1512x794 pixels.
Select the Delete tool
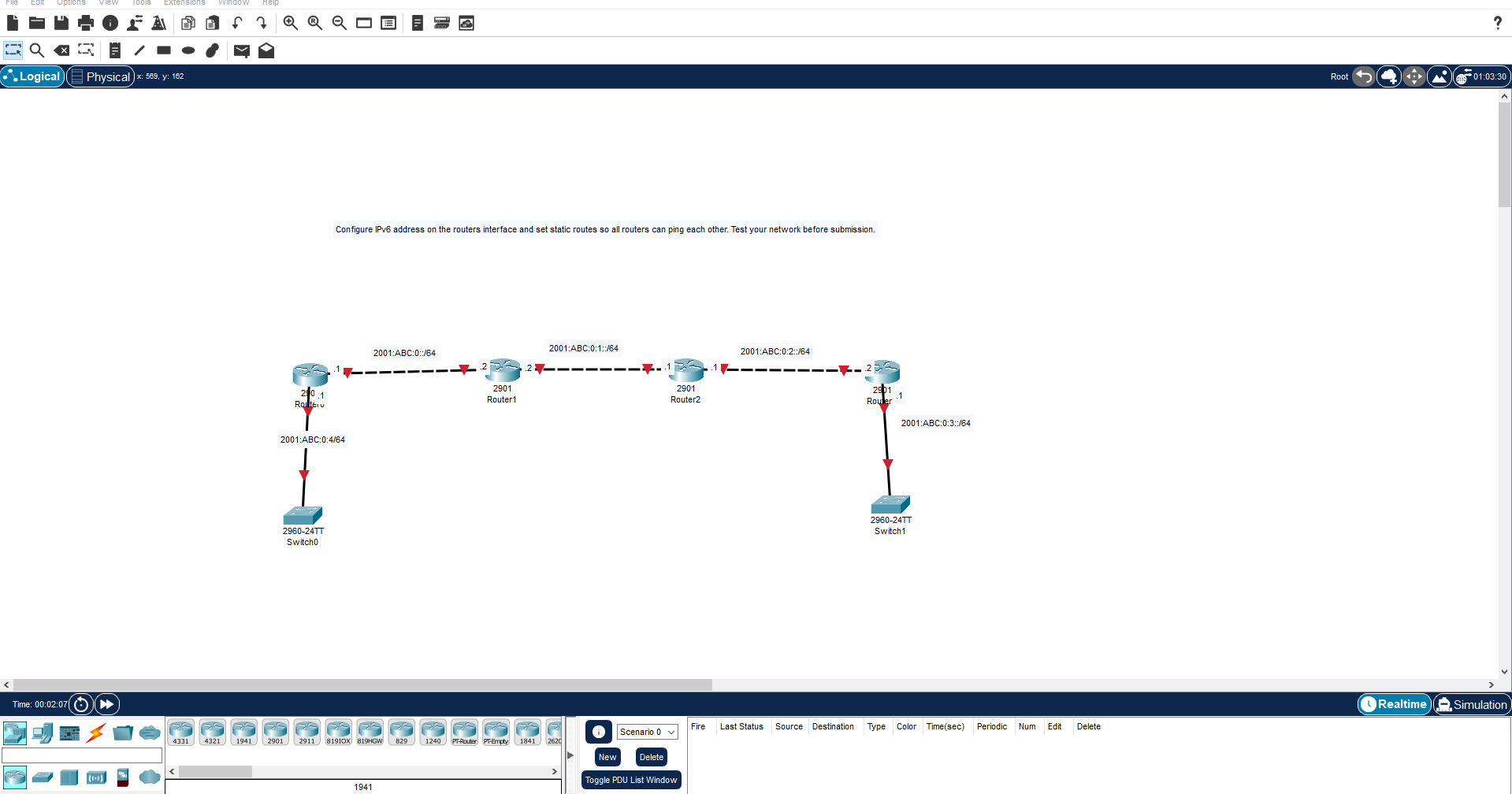pos(61,50)
